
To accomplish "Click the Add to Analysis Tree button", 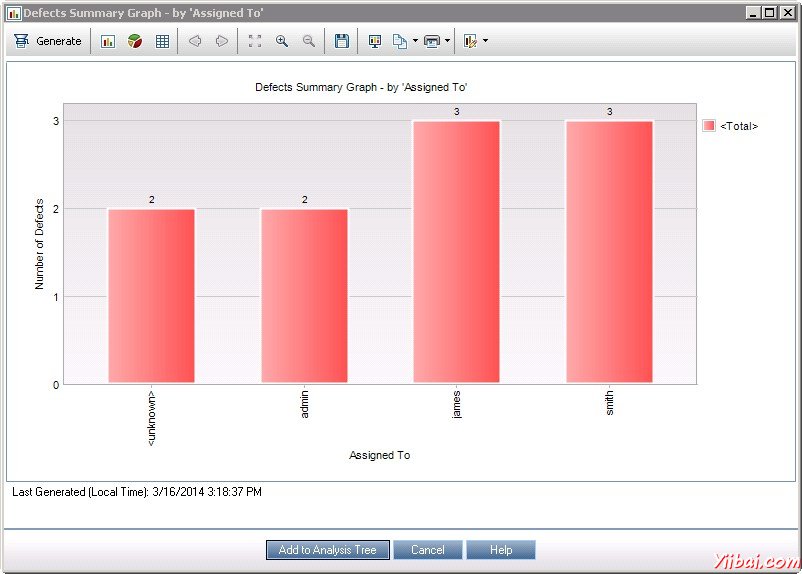I will coord(327,550).
